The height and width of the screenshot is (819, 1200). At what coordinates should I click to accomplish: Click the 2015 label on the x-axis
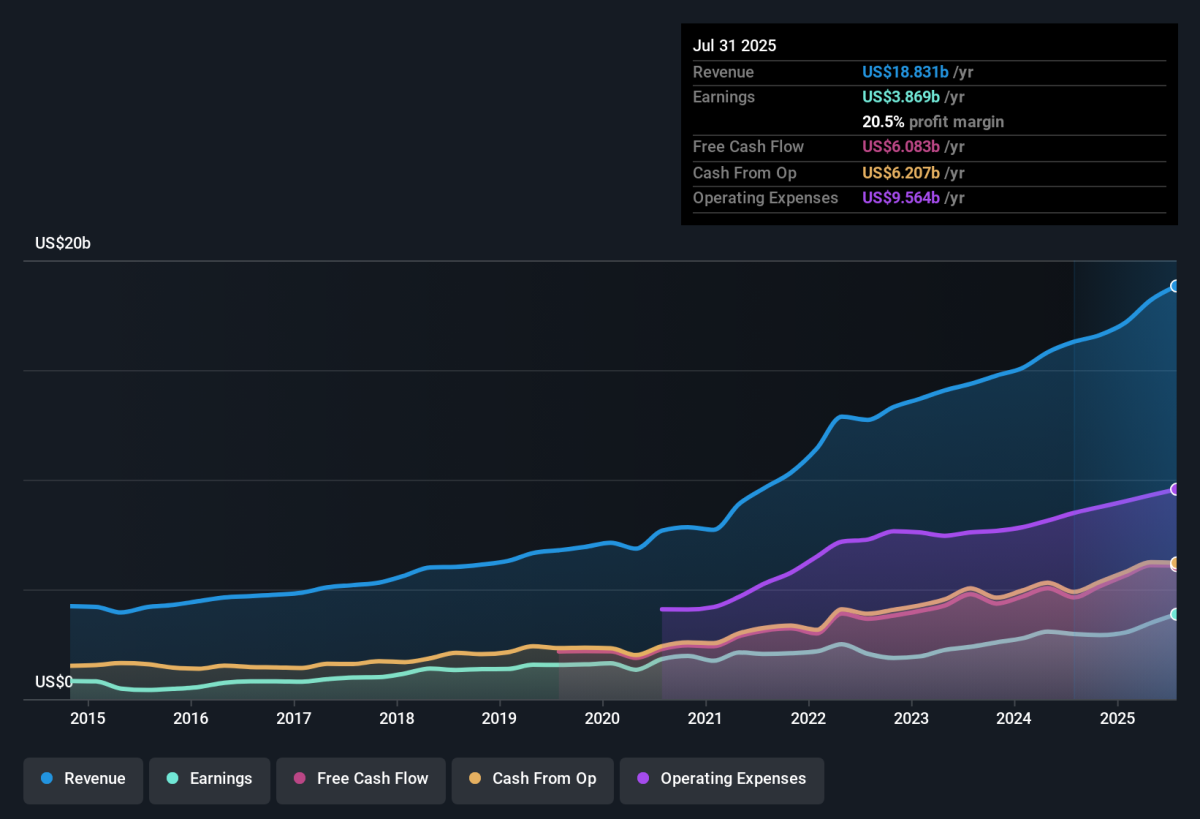(x=88, y=718)
